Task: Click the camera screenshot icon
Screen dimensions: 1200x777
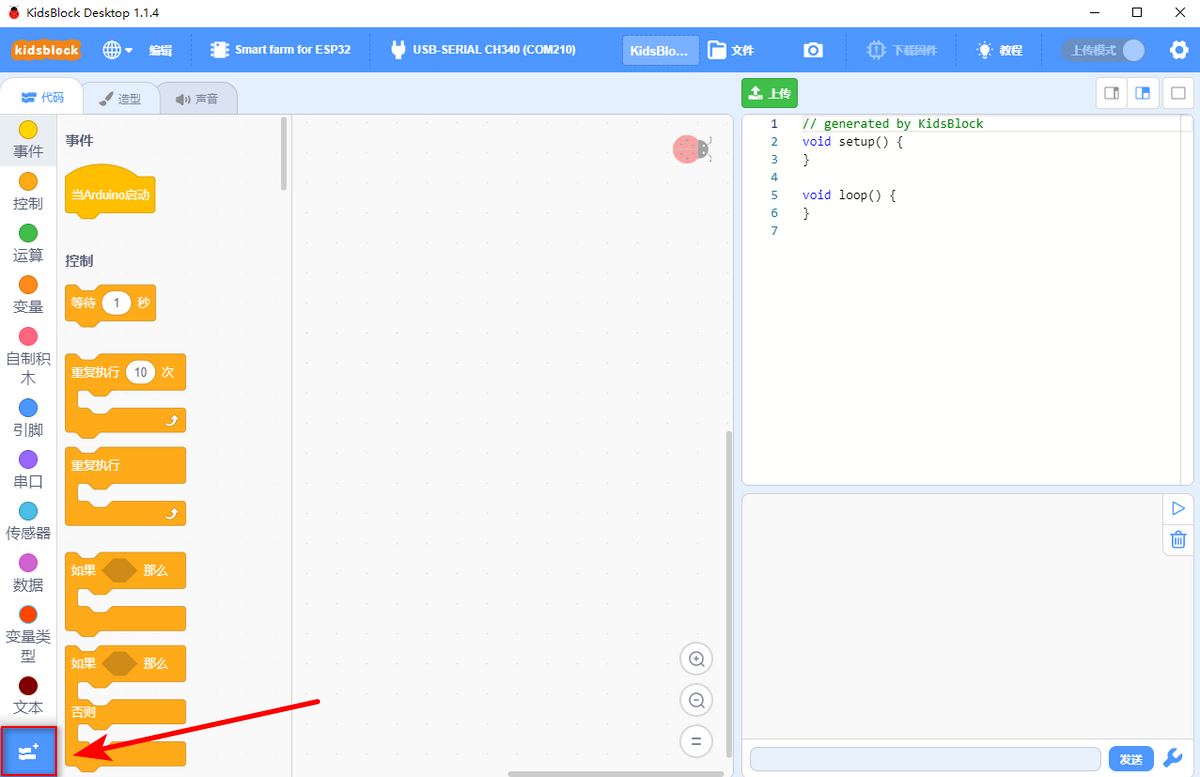Action: [x=813, y=50]
